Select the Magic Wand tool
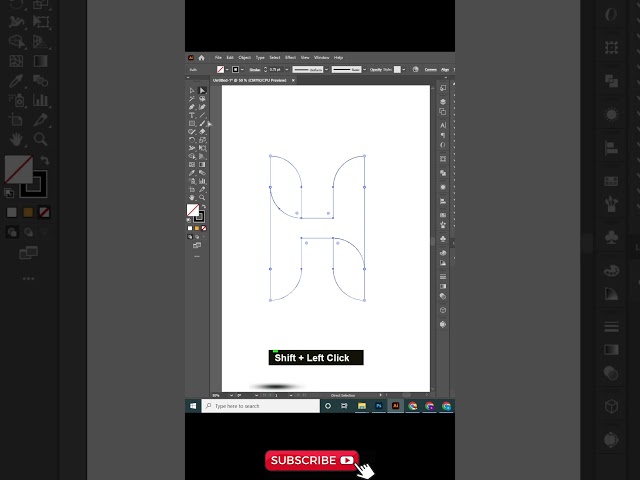Viewport: 640px width, 480px height. (192, 99)
